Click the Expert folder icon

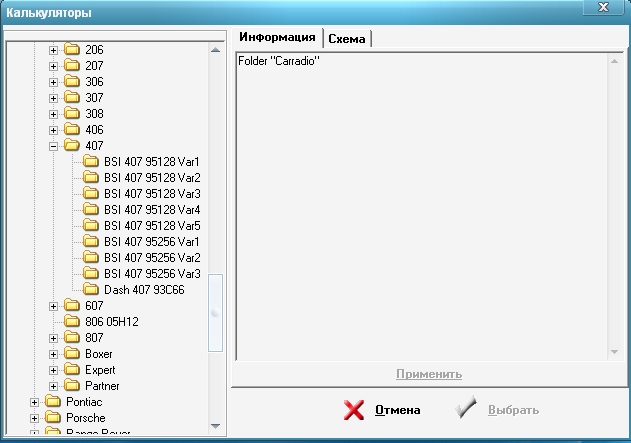click(72, 369)
